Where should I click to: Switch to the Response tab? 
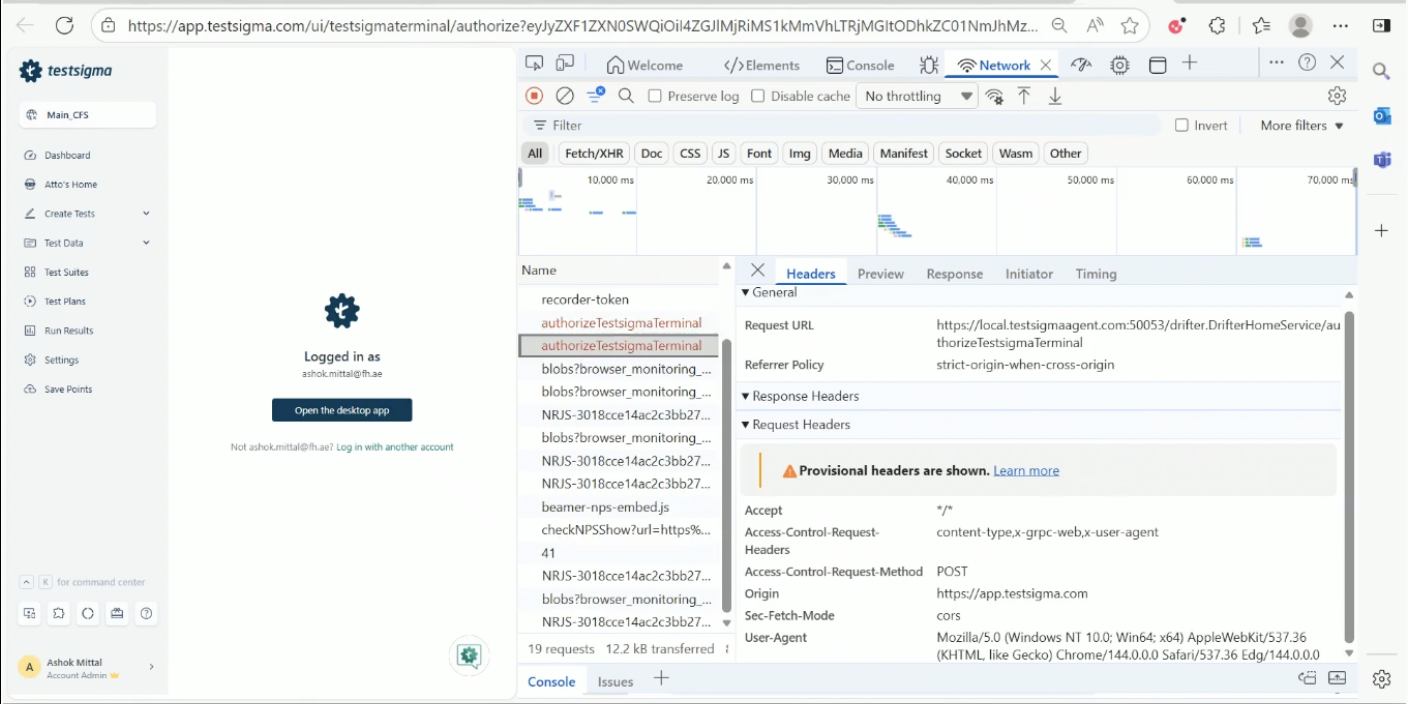[954, 273]
